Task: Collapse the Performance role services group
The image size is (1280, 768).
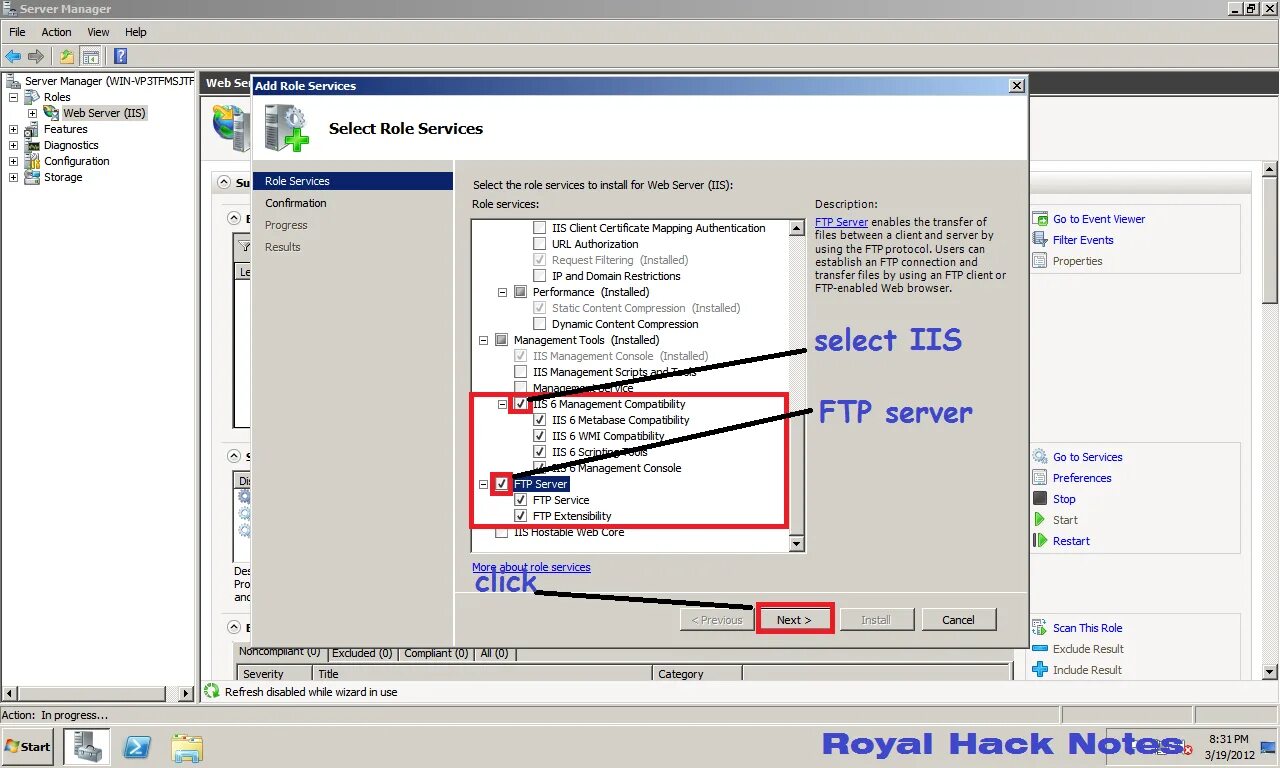Action: pyautogui.click(x=503, y=292)
